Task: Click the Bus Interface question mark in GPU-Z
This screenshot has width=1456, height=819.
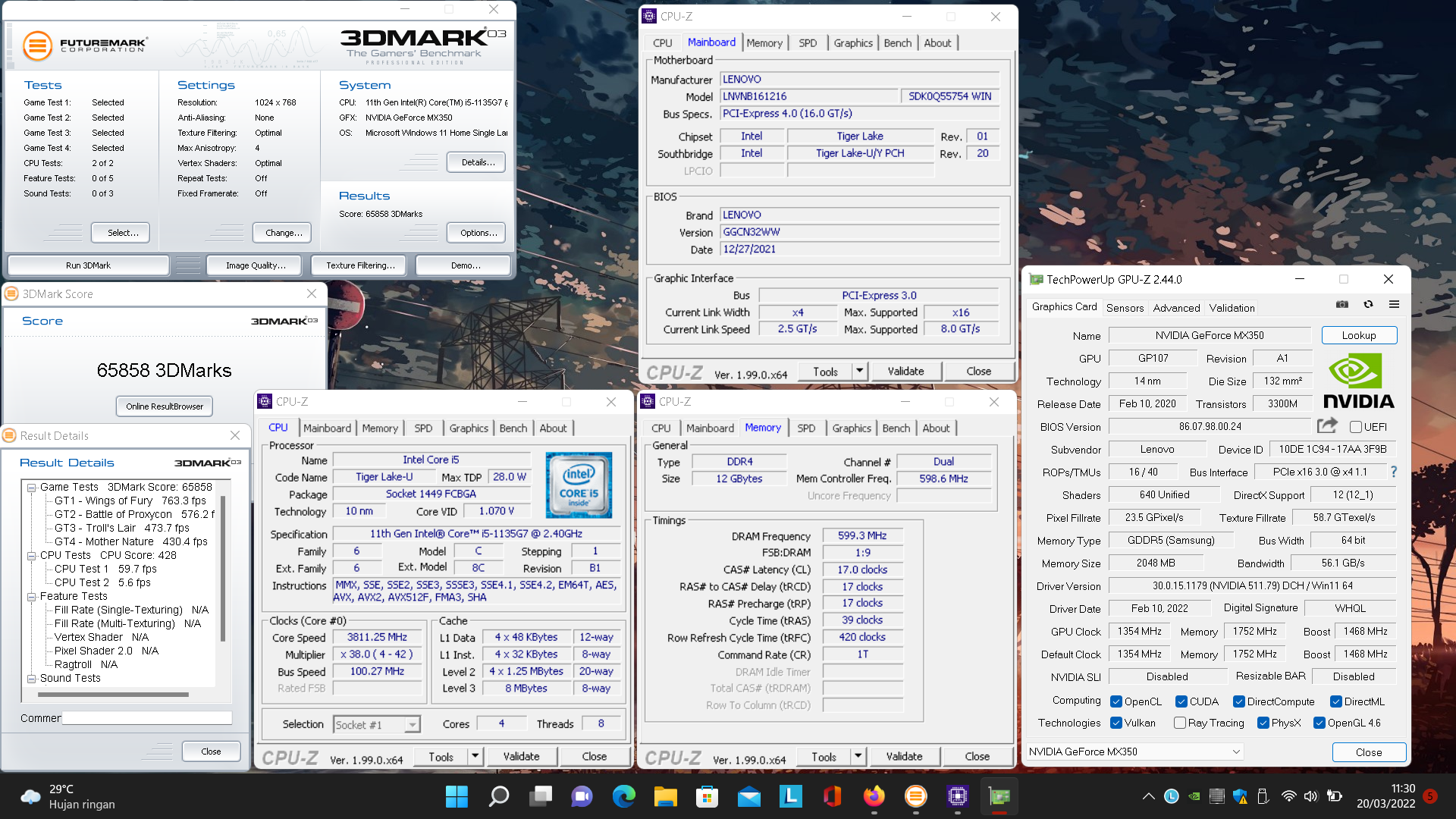Action: pos(1393,472)
